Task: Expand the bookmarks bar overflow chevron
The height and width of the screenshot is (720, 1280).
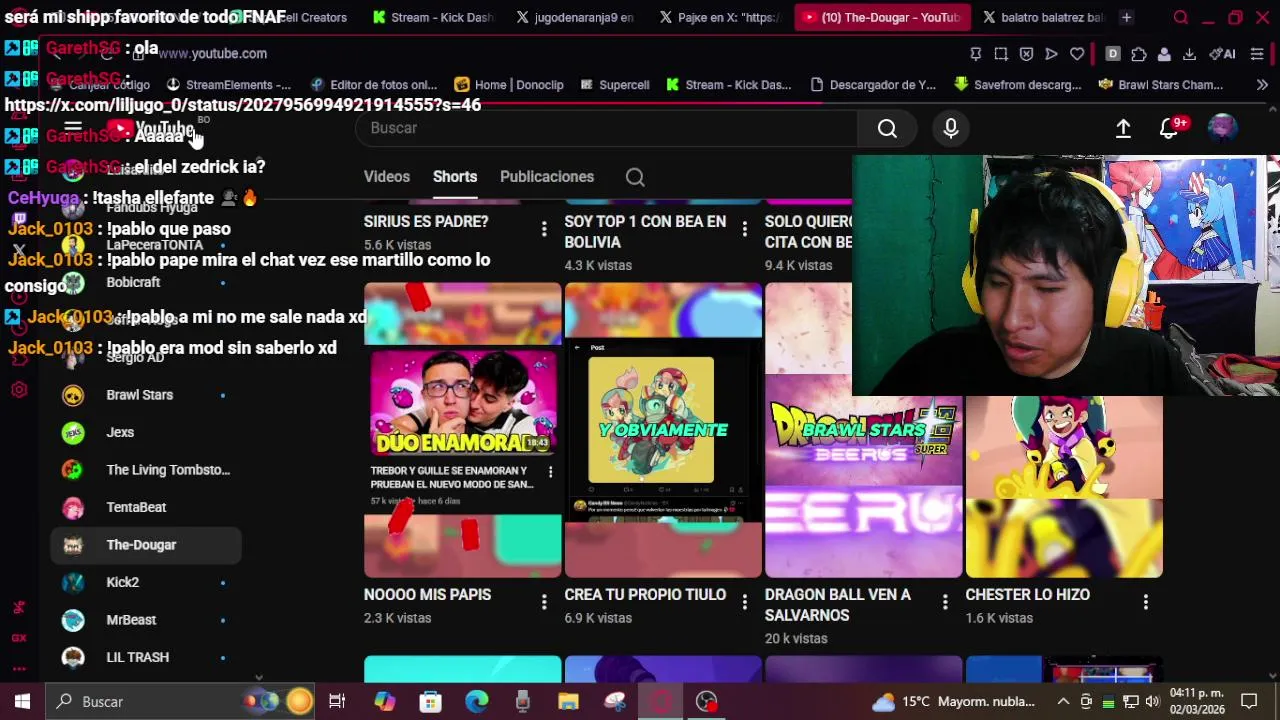Action: [1262, 85]
